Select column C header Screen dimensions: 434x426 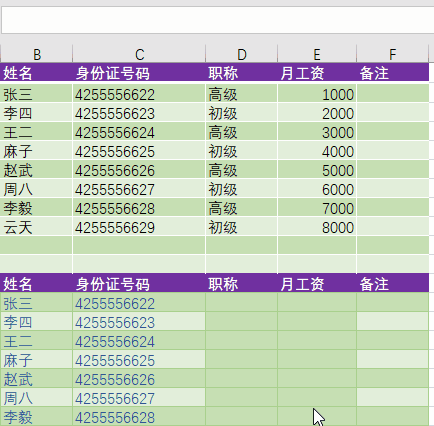coord(139,54)
